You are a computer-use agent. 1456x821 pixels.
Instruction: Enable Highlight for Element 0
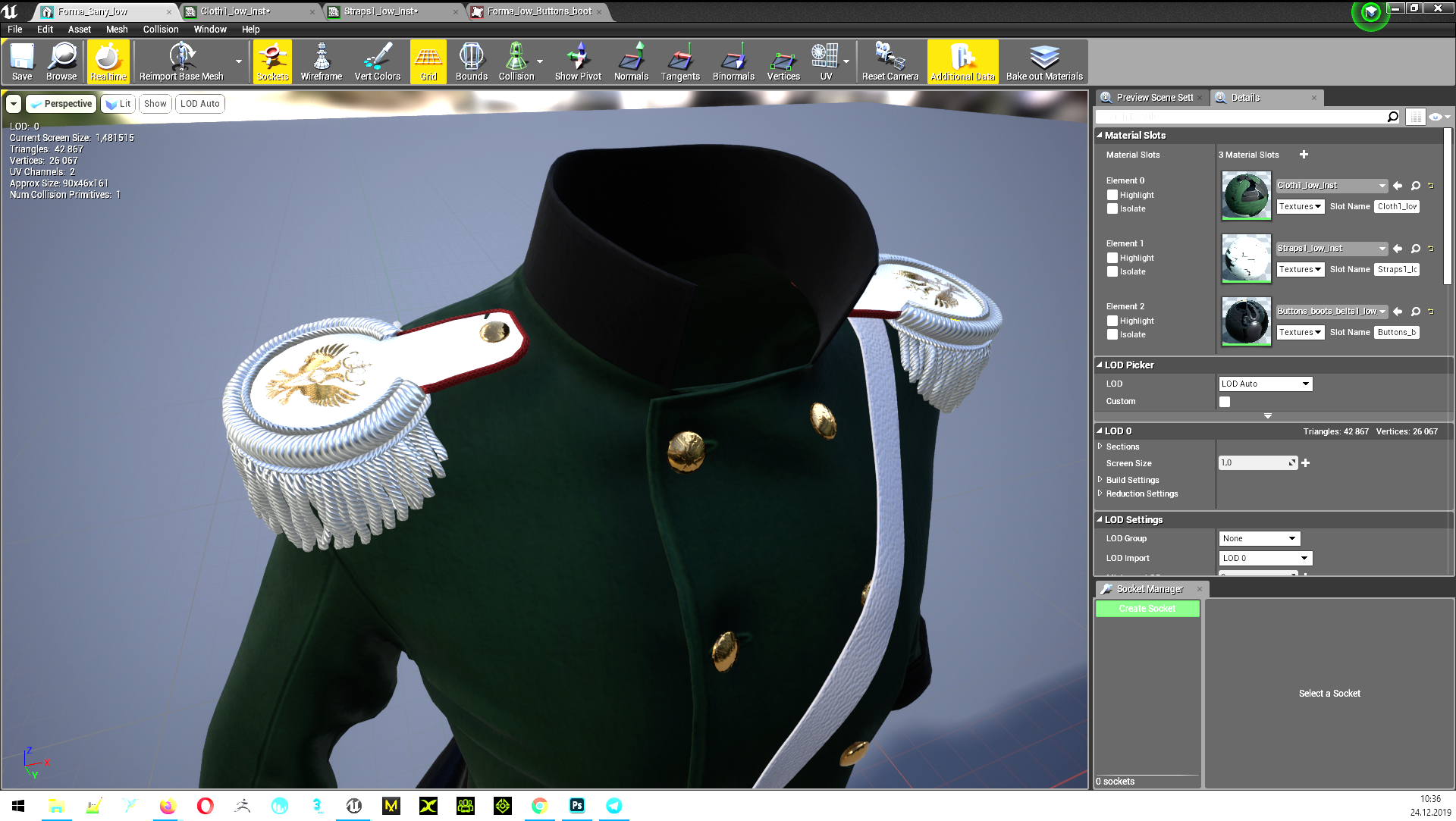point(1112,195)
